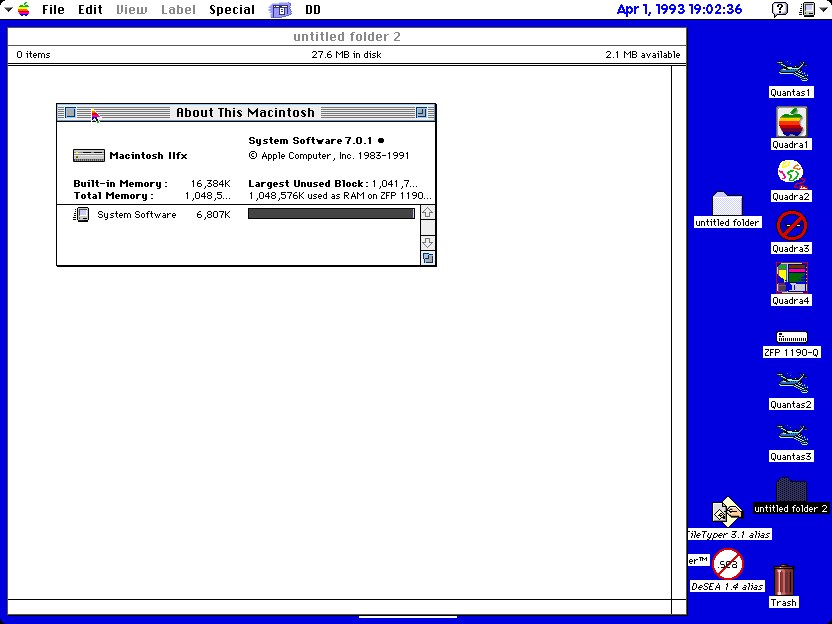Click the System Software icon in memory list
832x624 pixels.
tap(81, 214)
